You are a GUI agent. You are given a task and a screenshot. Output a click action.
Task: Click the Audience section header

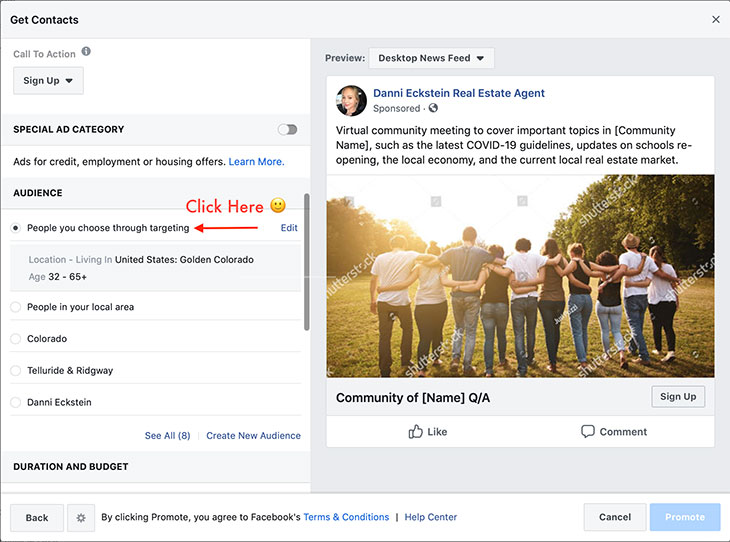(x=38, y=193)
